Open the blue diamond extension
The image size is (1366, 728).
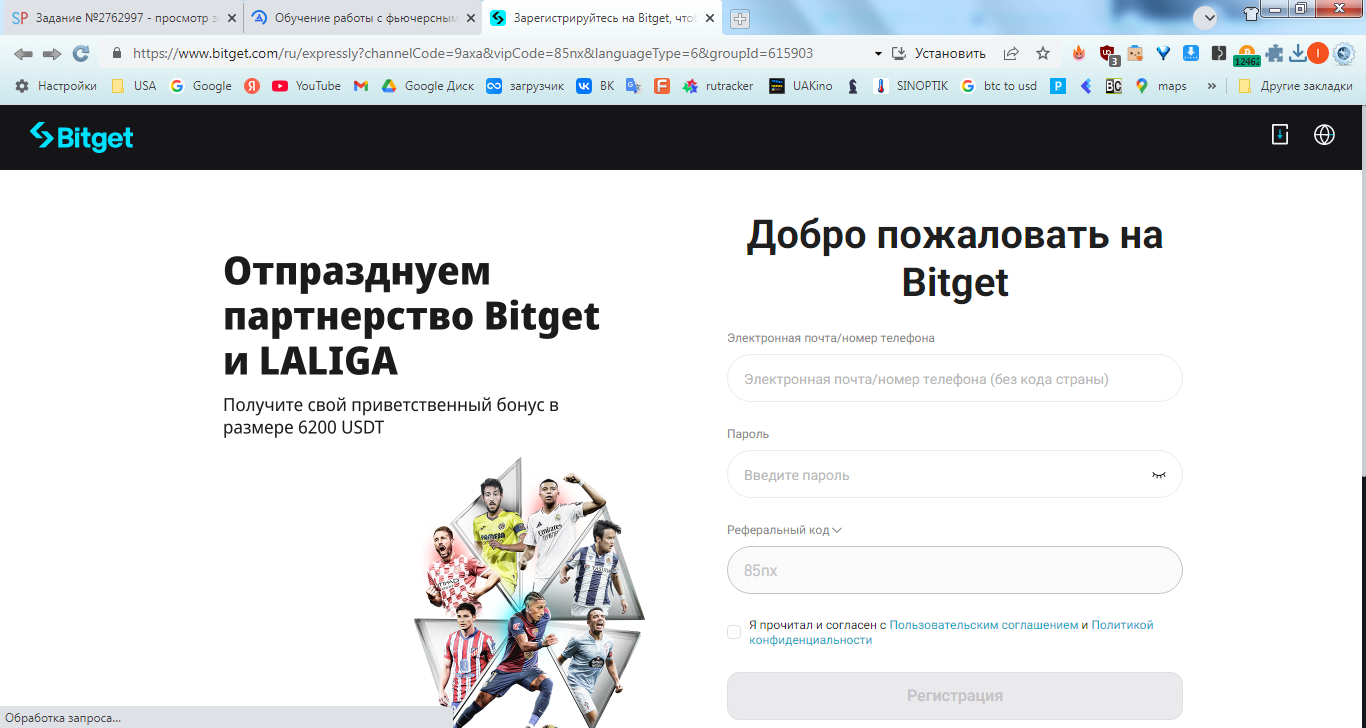(1163, 54)
